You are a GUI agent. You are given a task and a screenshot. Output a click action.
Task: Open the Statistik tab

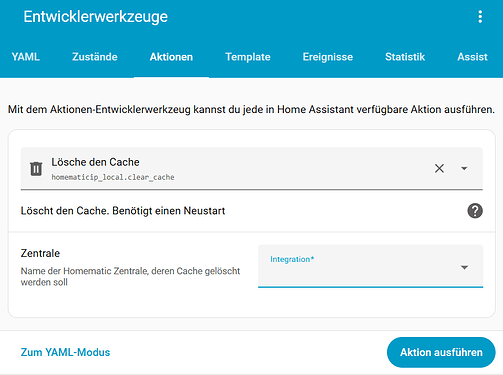tap(405, 57)
